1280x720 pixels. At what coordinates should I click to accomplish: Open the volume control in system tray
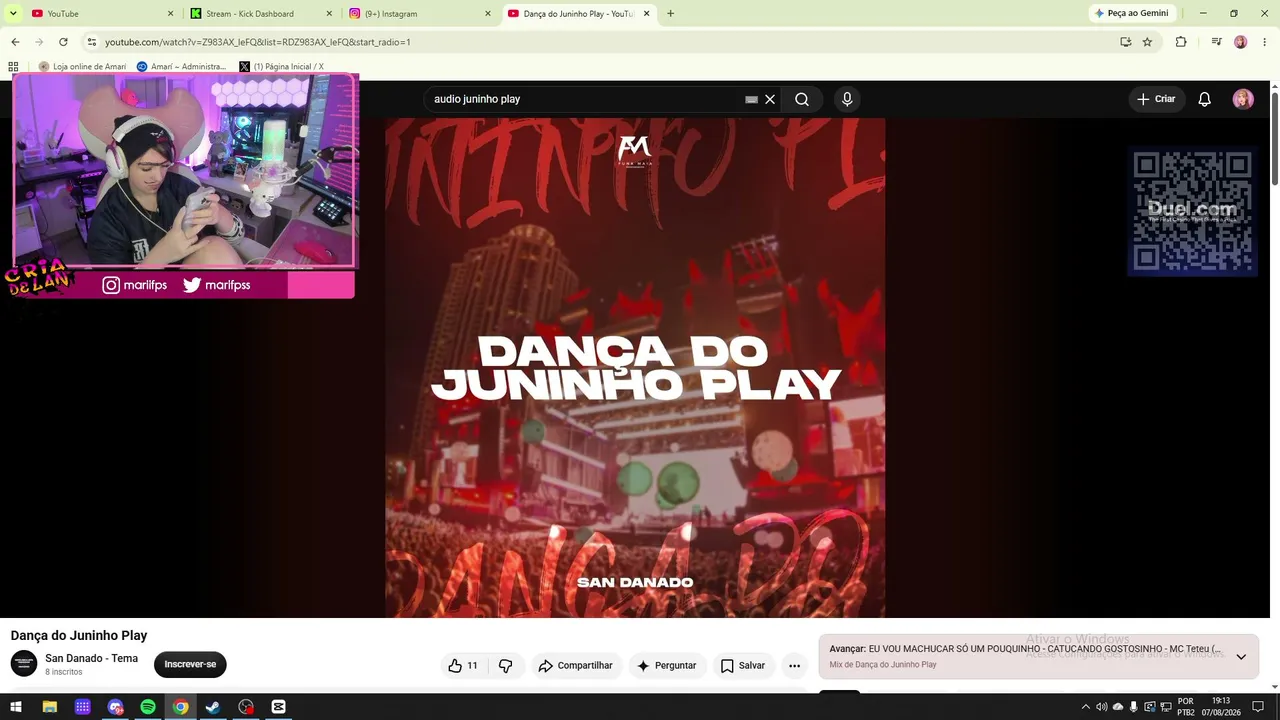(x=1101, y=707)
